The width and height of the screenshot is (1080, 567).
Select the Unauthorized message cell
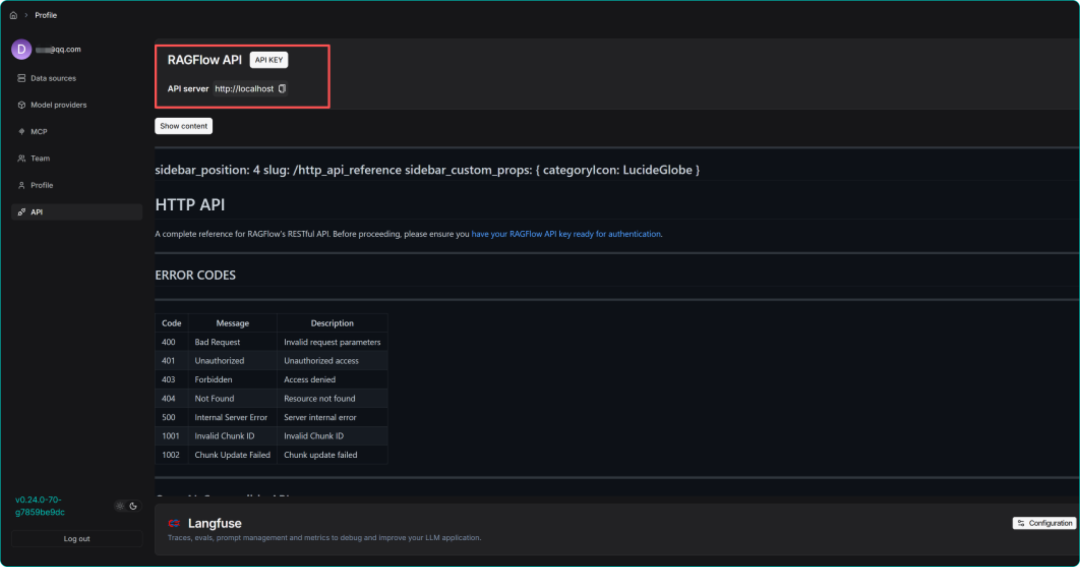[x=233, y=361]
